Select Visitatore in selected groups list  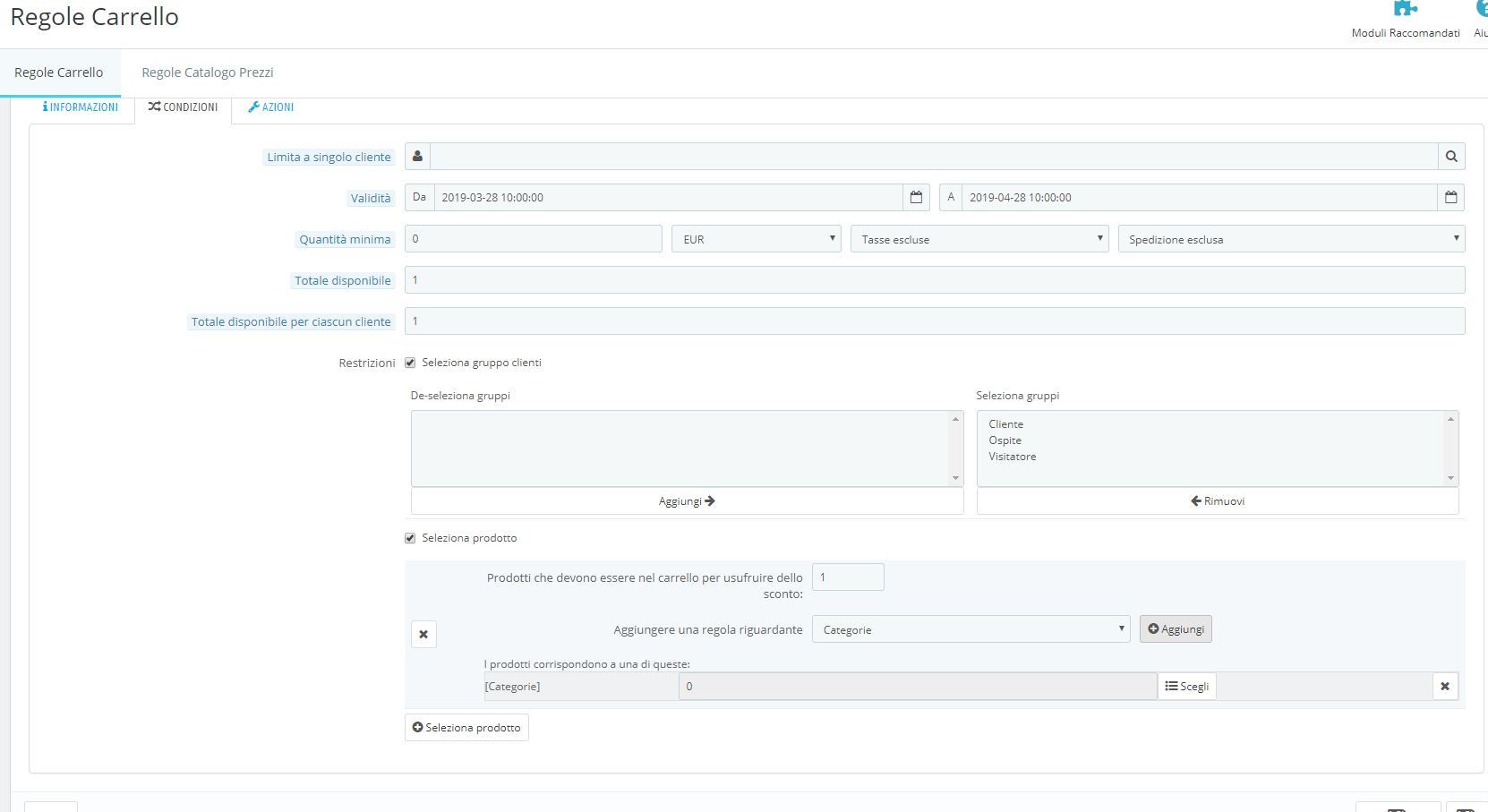(x=1013, y=457)
